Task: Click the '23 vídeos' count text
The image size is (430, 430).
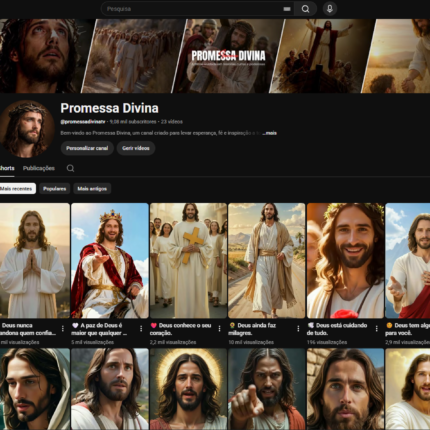Action: point(172,122)
